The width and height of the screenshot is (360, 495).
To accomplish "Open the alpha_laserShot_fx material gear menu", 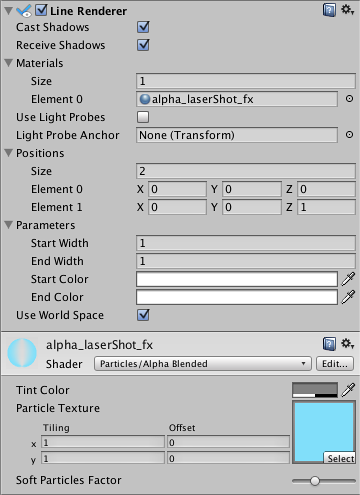I will coord(347,343).
